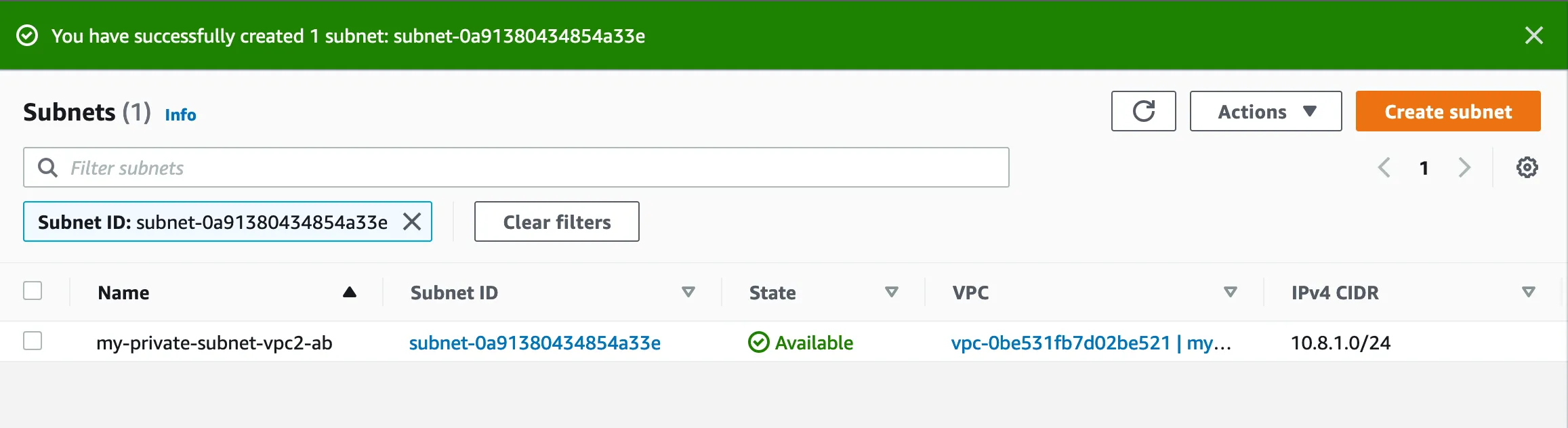The height and width of the screenshot is (428, 1568).
Task: Click the Clear filters button
Action: 556,221
